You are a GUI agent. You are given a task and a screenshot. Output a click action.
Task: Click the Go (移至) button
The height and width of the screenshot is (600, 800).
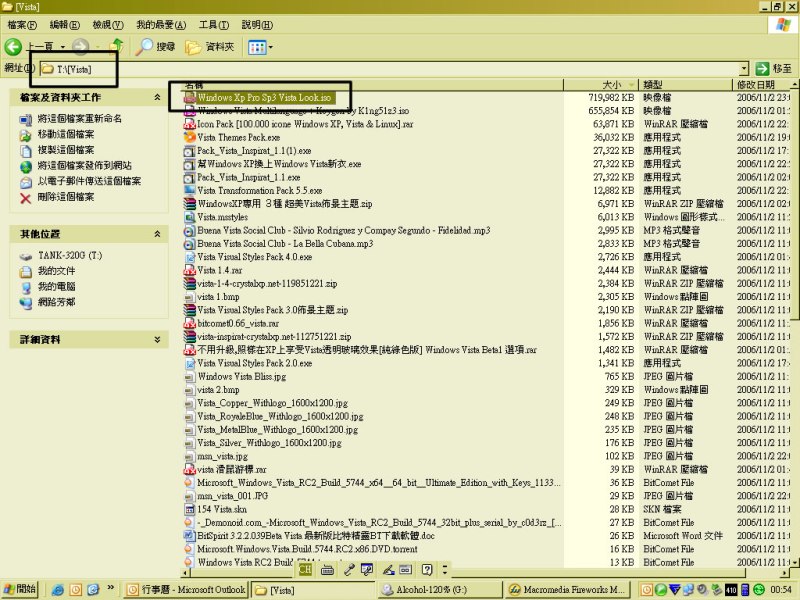[x=774, y=68]
